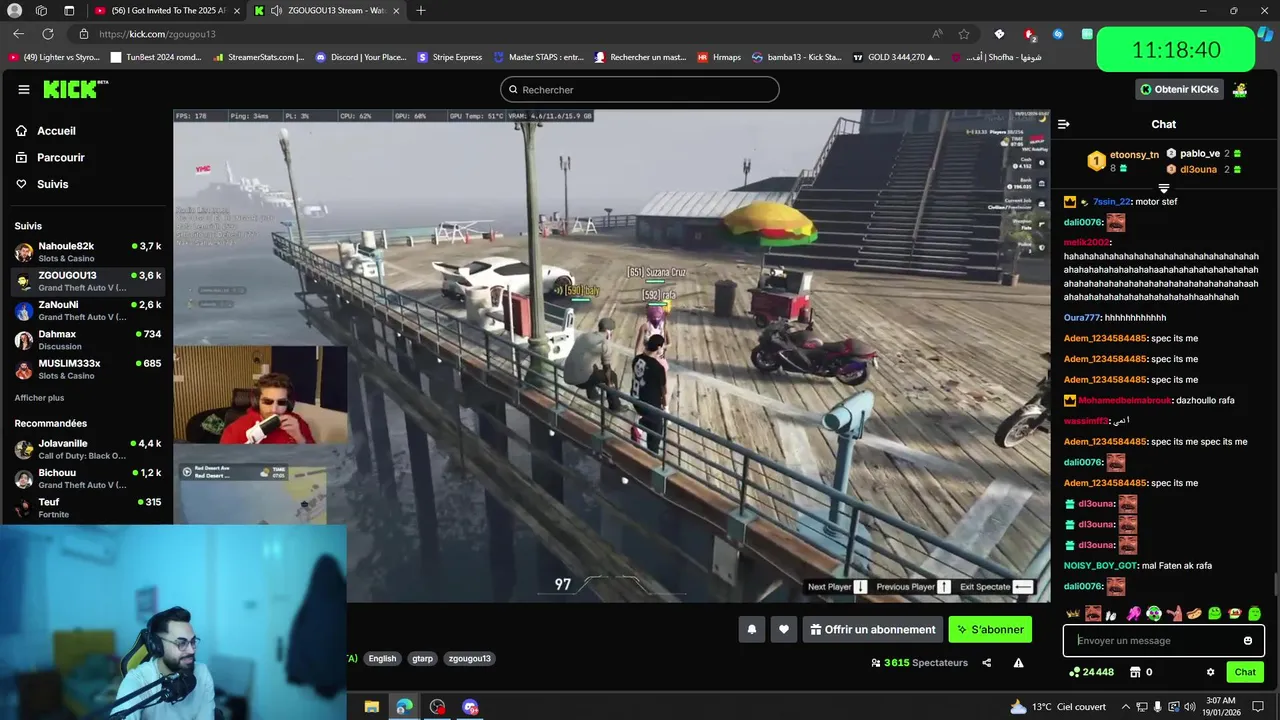Expand the chat leaderboard chevron
Image resolution: width=1280 pixels, height=720 pixels.
coord(1163,188)
